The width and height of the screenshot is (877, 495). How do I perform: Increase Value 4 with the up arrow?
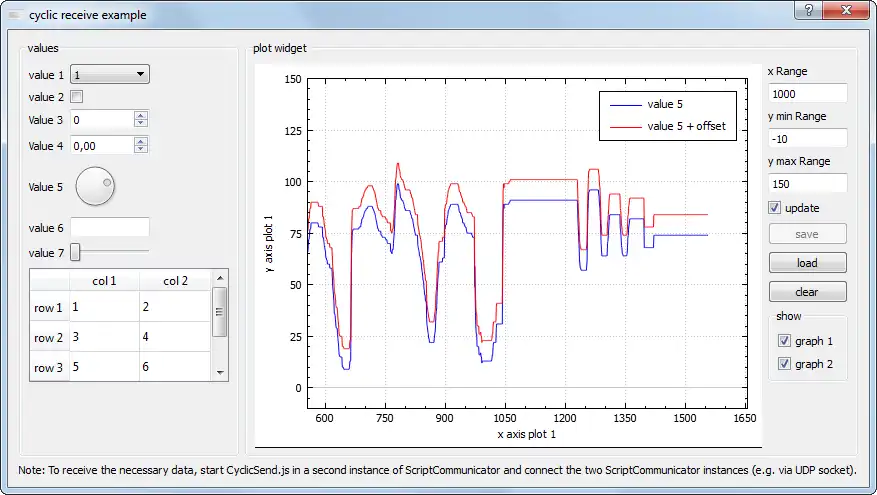141,141
